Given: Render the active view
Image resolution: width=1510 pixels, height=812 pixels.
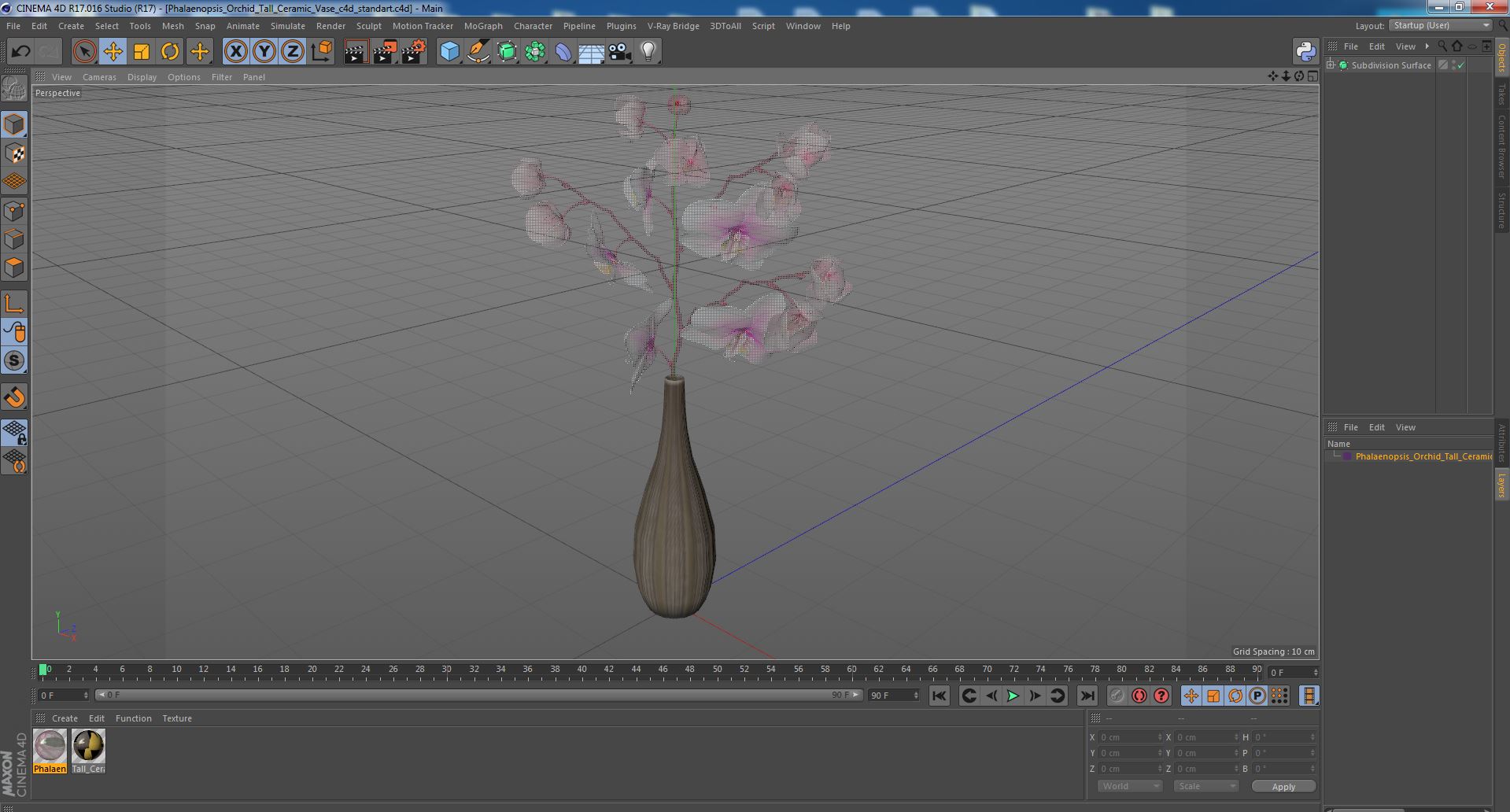Looking at the screenshot, I should click(356, 52).
